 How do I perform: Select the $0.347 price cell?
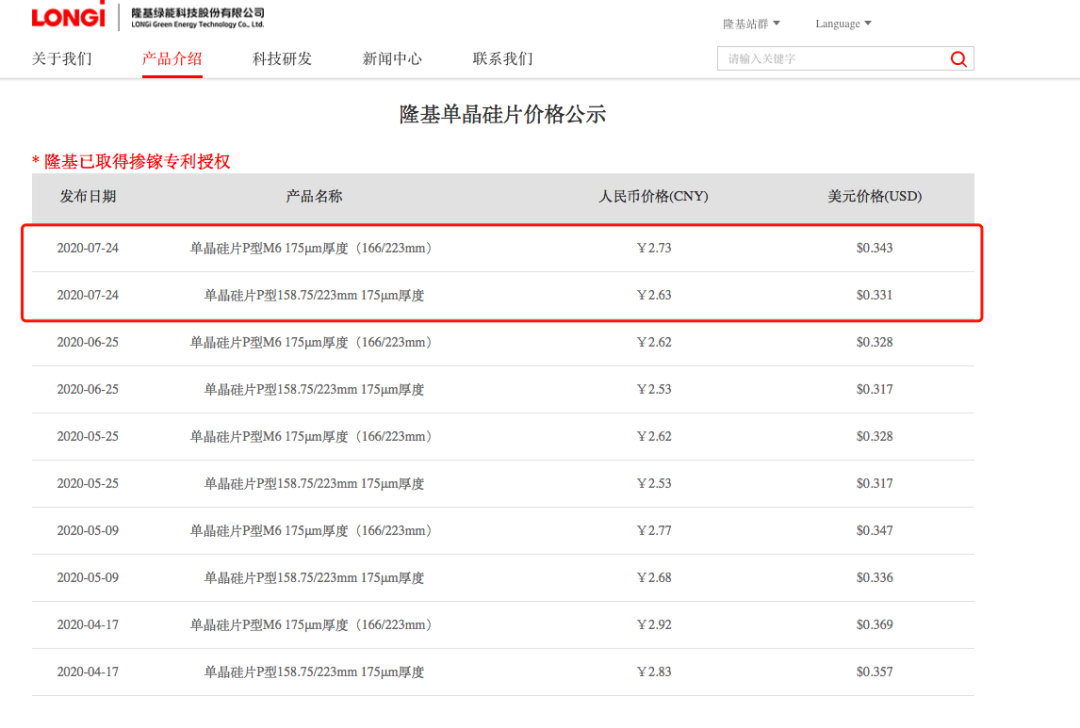coord(875,530)
